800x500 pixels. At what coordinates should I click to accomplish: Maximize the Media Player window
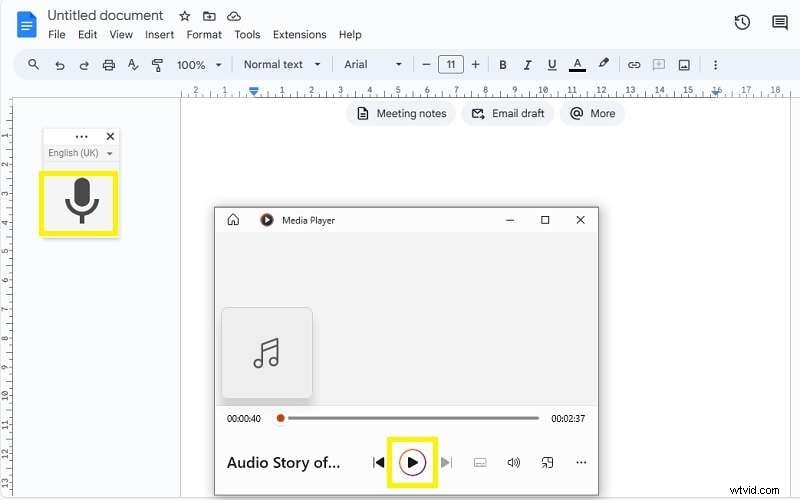click(545, 220)
